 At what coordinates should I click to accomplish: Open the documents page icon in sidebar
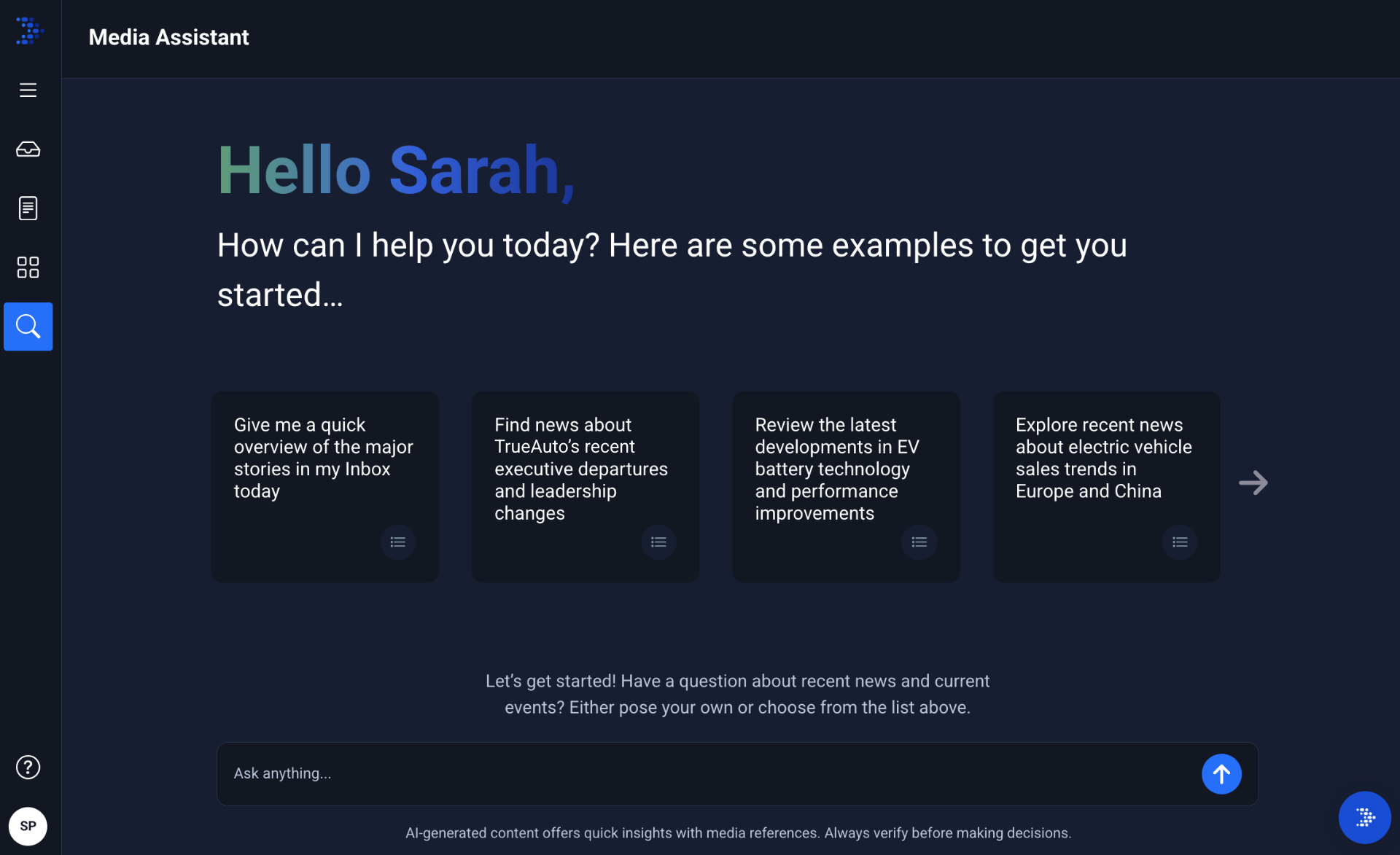point(28,208)
